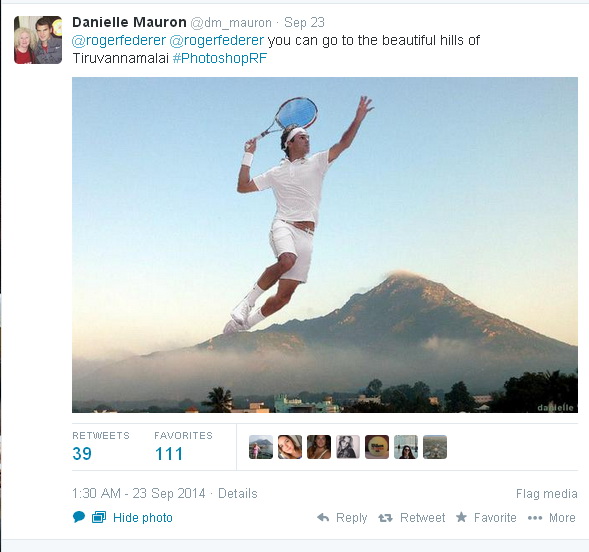Click the photo stack icon
This screenshot has height=552, width=589.
[x=99, y=517]
